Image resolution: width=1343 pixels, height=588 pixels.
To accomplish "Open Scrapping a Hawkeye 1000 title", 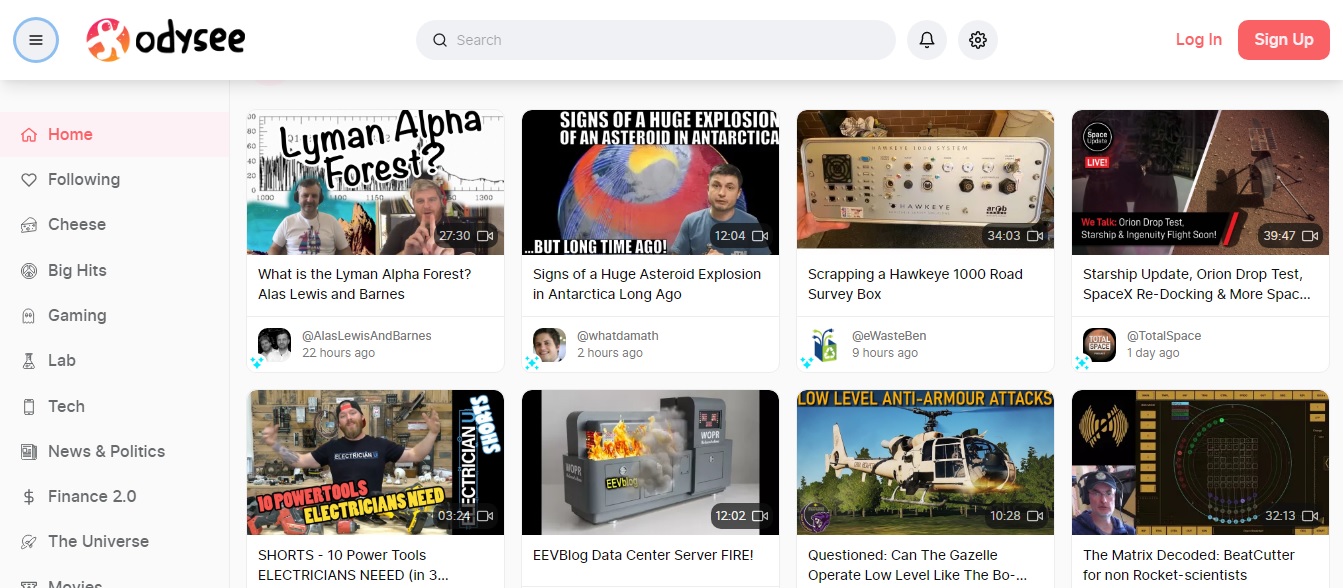I will coord(915,284).
